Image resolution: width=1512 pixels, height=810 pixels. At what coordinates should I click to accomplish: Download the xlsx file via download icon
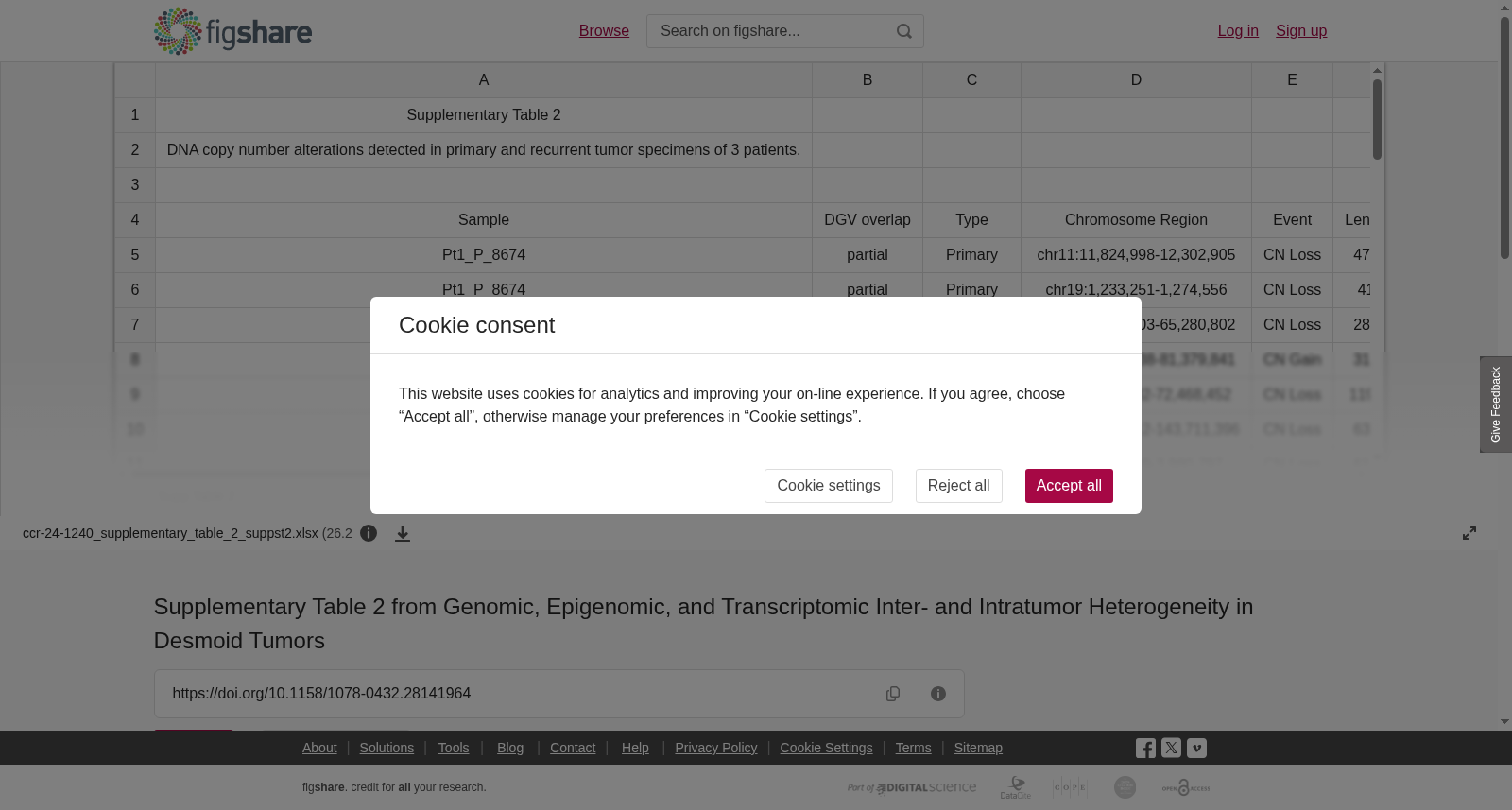coord(403,534)
